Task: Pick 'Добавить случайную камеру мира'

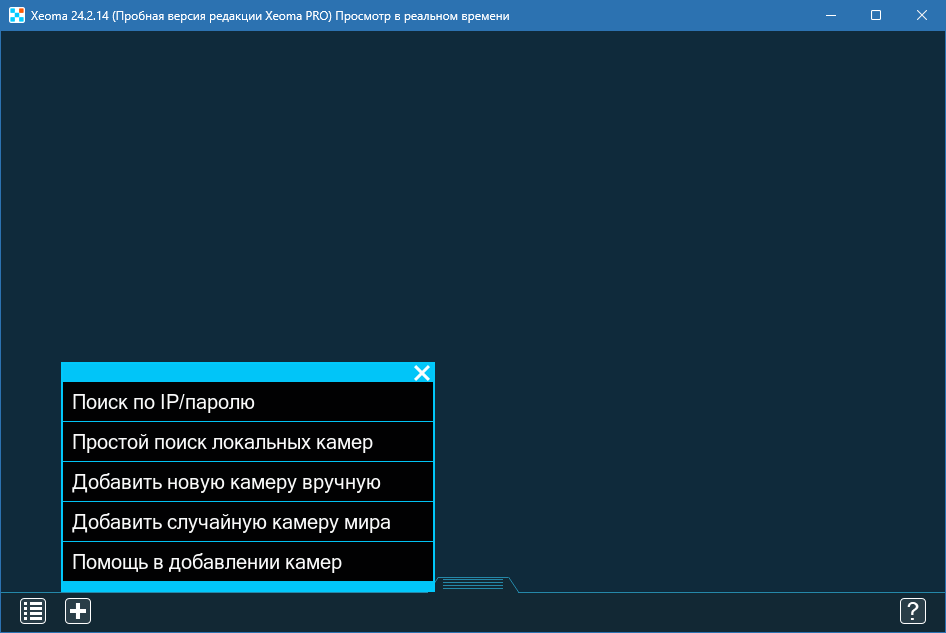Action: (x=248, y=521)
